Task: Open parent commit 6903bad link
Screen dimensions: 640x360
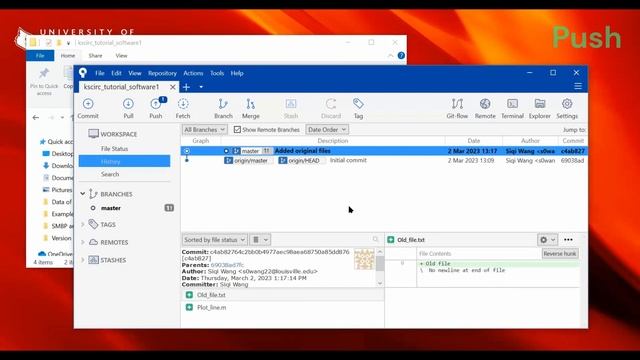Action: point(227,265)
